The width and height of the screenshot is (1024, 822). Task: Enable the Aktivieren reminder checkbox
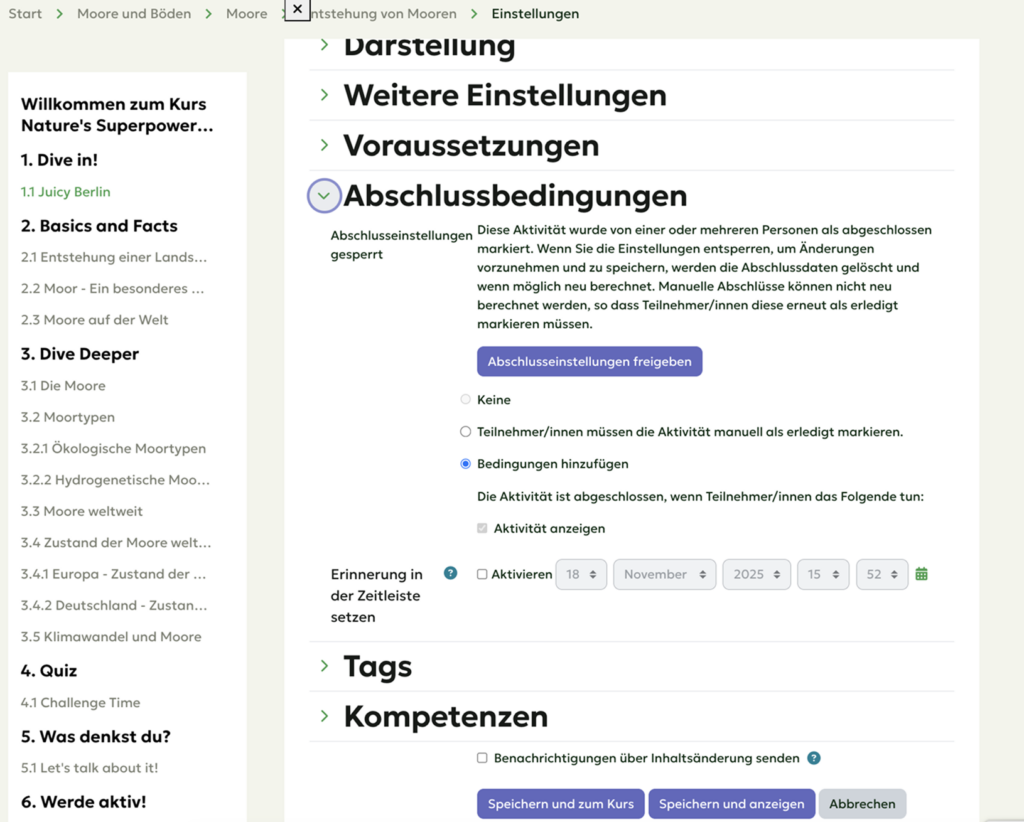[482, 575]
